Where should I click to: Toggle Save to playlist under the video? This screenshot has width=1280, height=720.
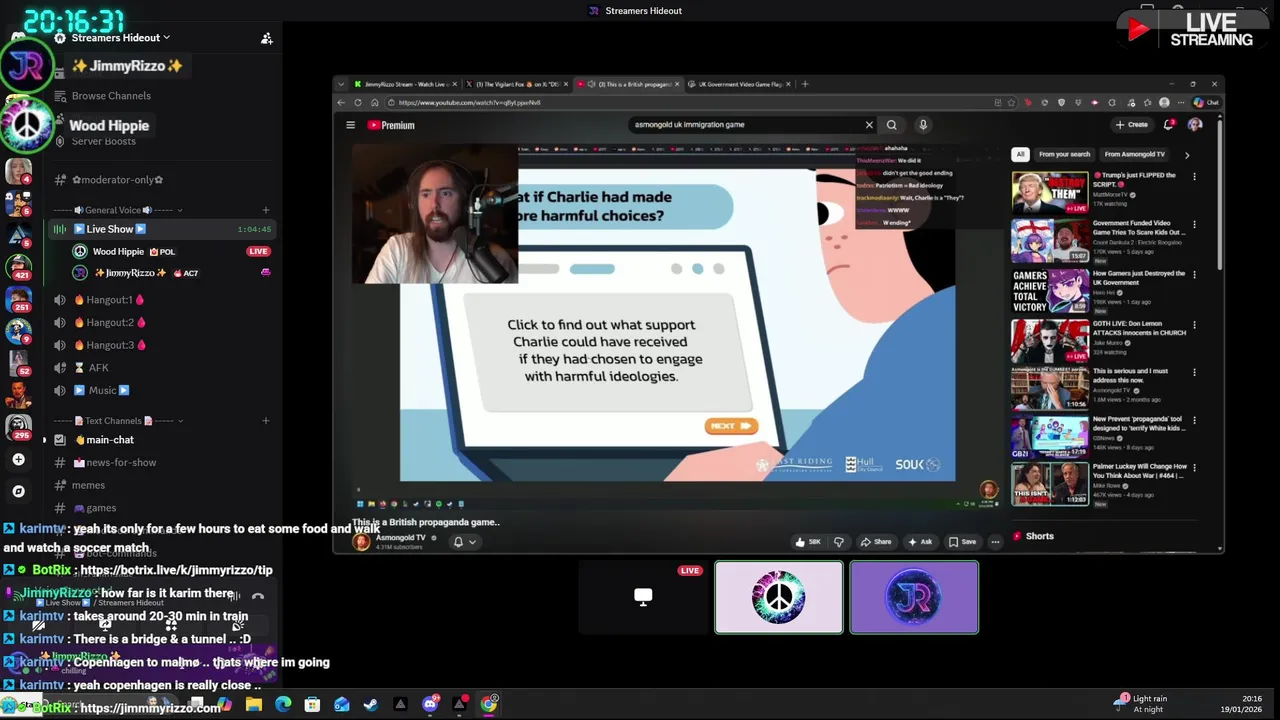(962, 542)
